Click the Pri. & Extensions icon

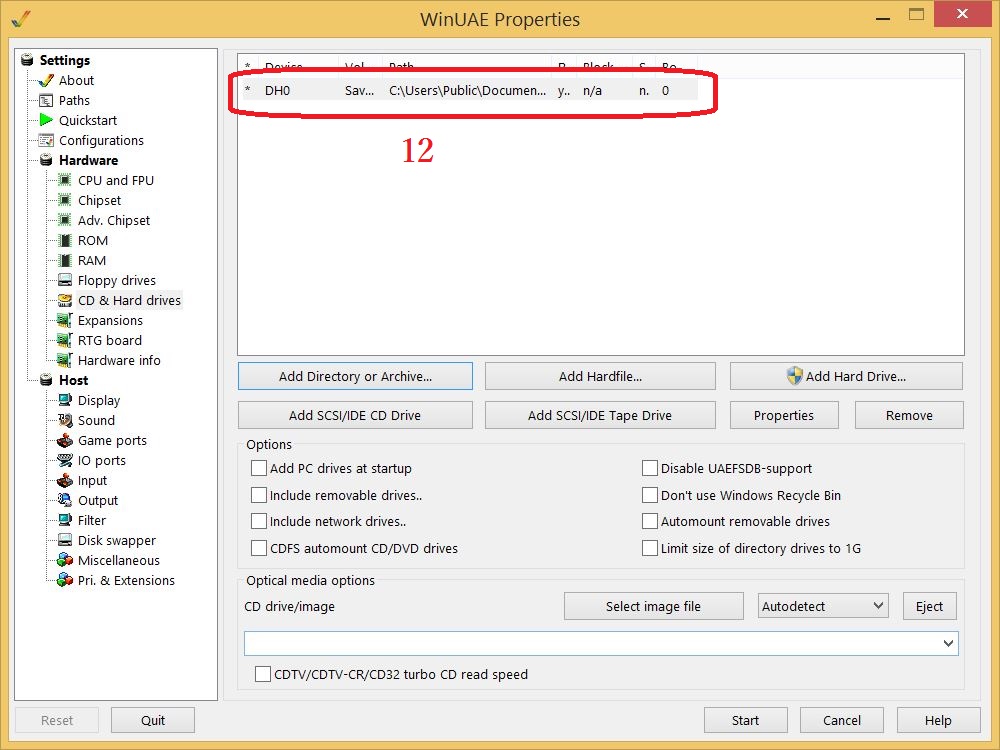(x=64, y=580)
